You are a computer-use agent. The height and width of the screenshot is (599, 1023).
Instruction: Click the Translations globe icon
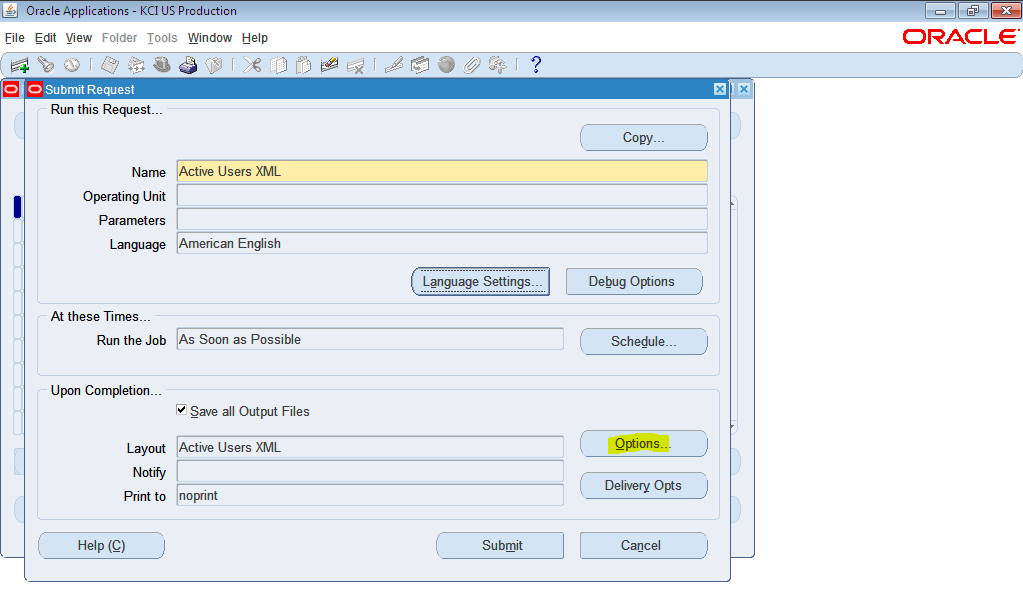[x=446, y=65]
